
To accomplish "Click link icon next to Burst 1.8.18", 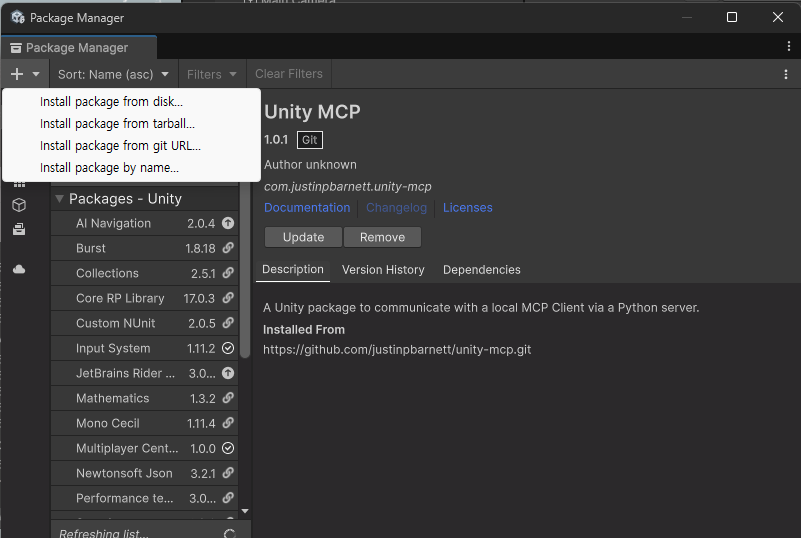I will tap(228, 248).
